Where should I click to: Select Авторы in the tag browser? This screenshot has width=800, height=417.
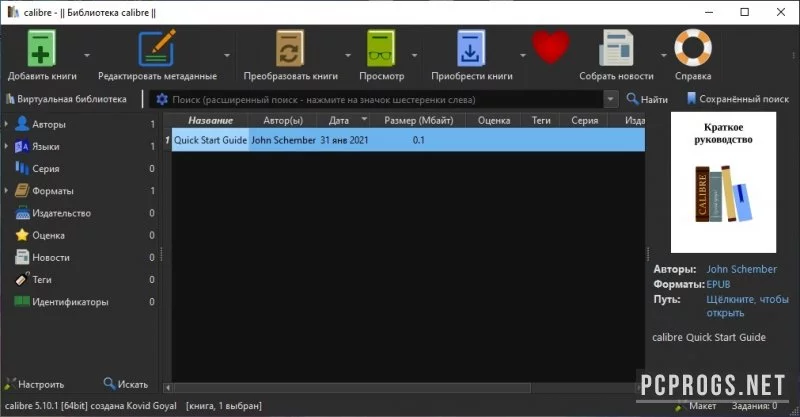pos(48,124)
